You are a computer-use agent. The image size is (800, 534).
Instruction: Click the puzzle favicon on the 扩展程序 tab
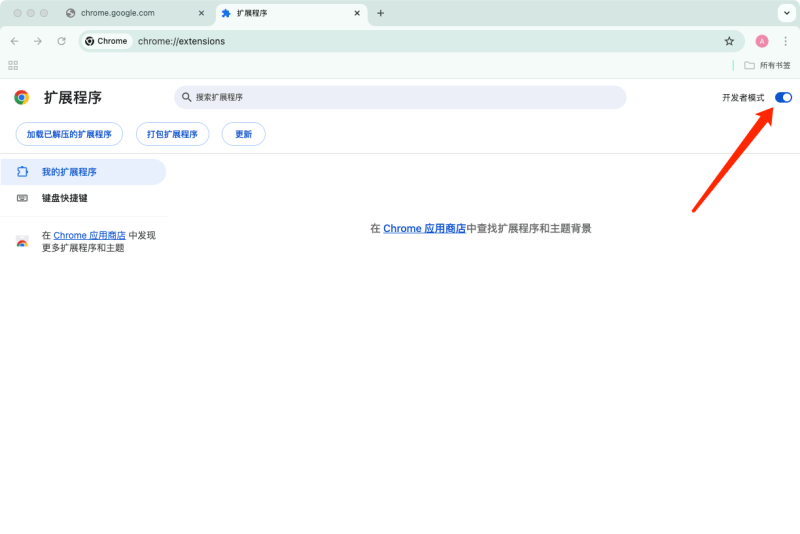[226, 13]
